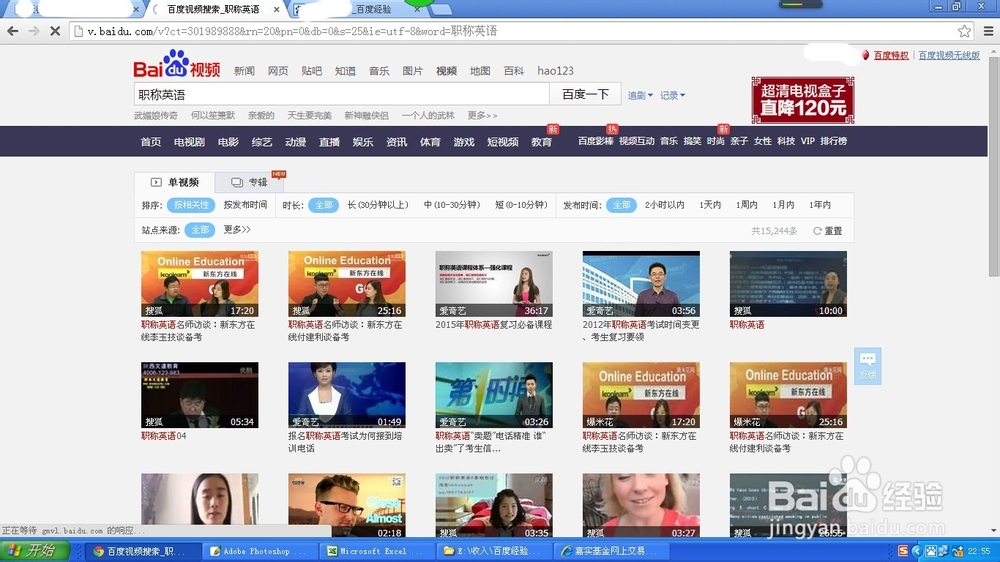Open the feedback chat bubble widget
This screenshot has height=562, width=1000.
pyautogui.click(x=867, y=366)
